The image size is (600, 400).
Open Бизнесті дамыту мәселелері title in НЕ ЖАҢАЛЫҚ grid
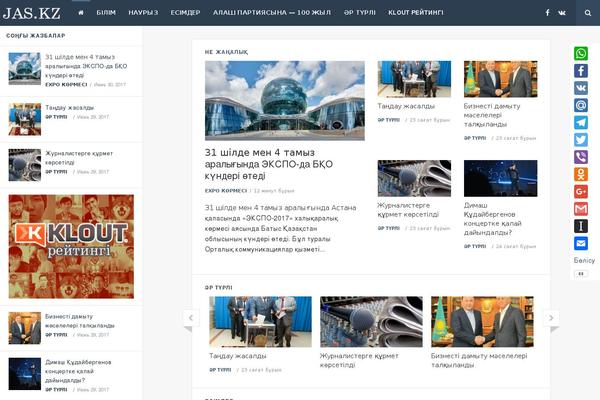tap(492, 115)
